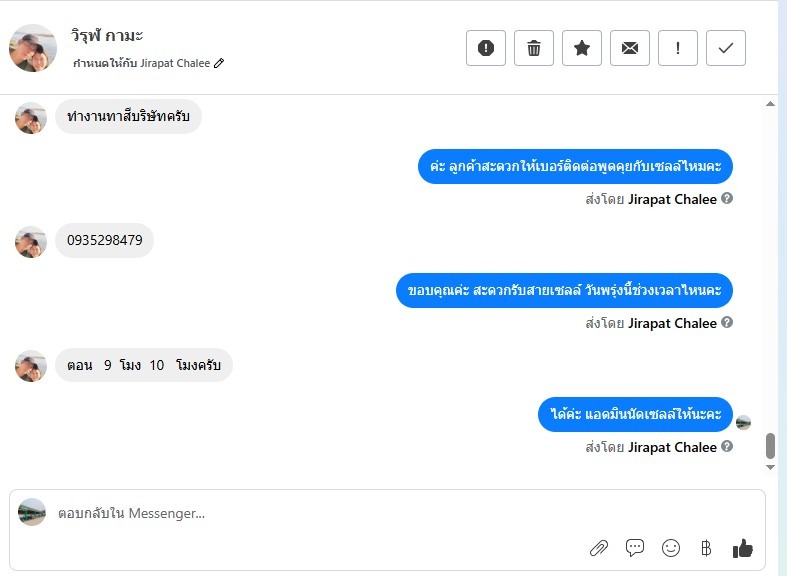Click help icon beside last Jirapat Chalee sender
The height and width of the screenshot is (576, 787).
pos(727,447)
